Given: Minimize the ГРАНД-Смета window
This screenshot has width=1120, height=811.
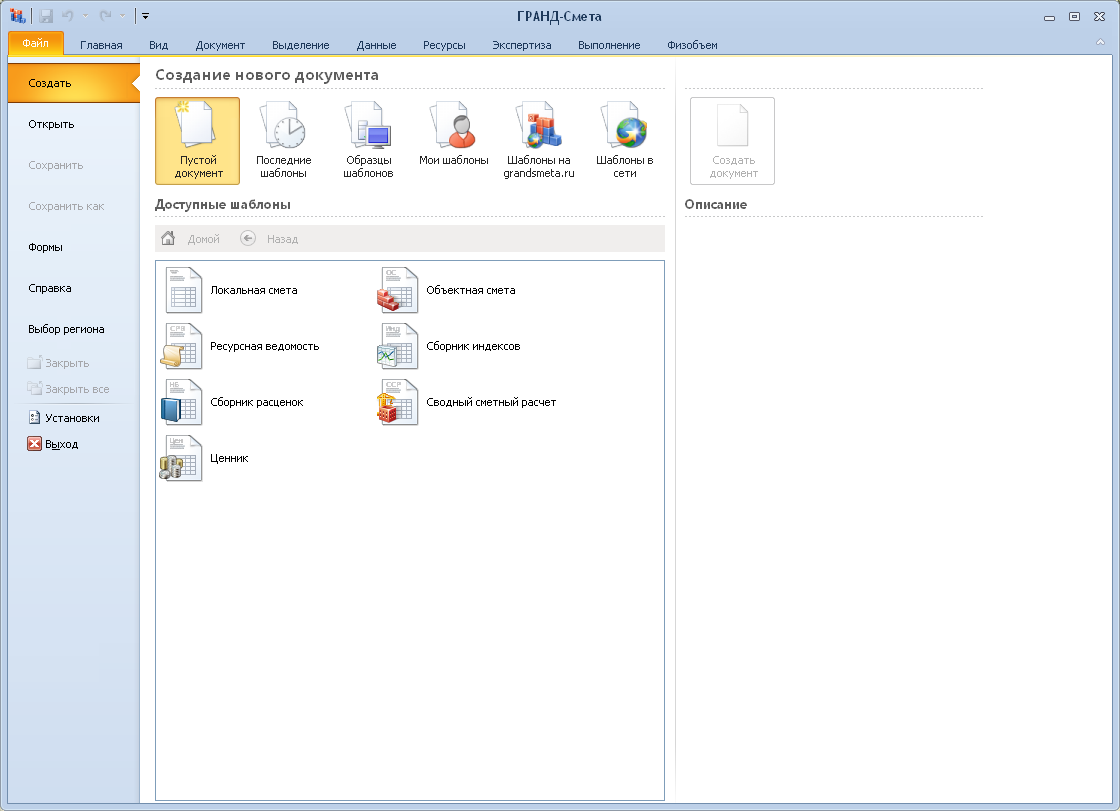Looking at the screenshot, I should point(1049,17).
